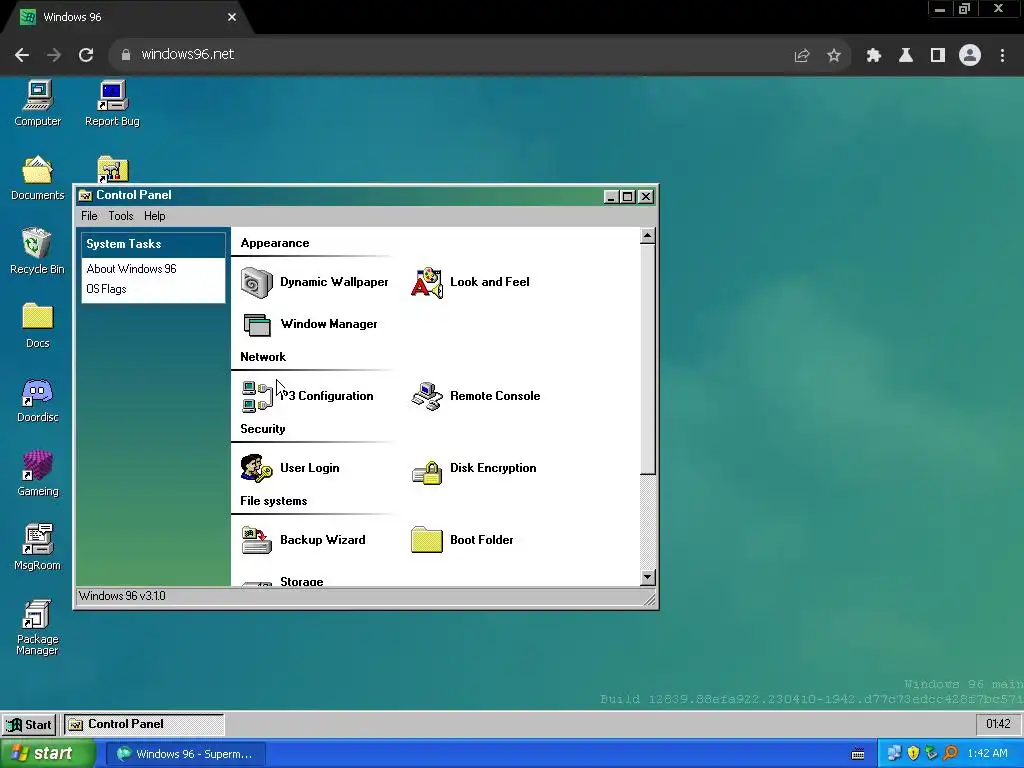Click the 01:42 Windows 96 clock
Image resolution: width=1024 pixels, height=768 pixels.
pyautogui.click(x=998, y=724)
